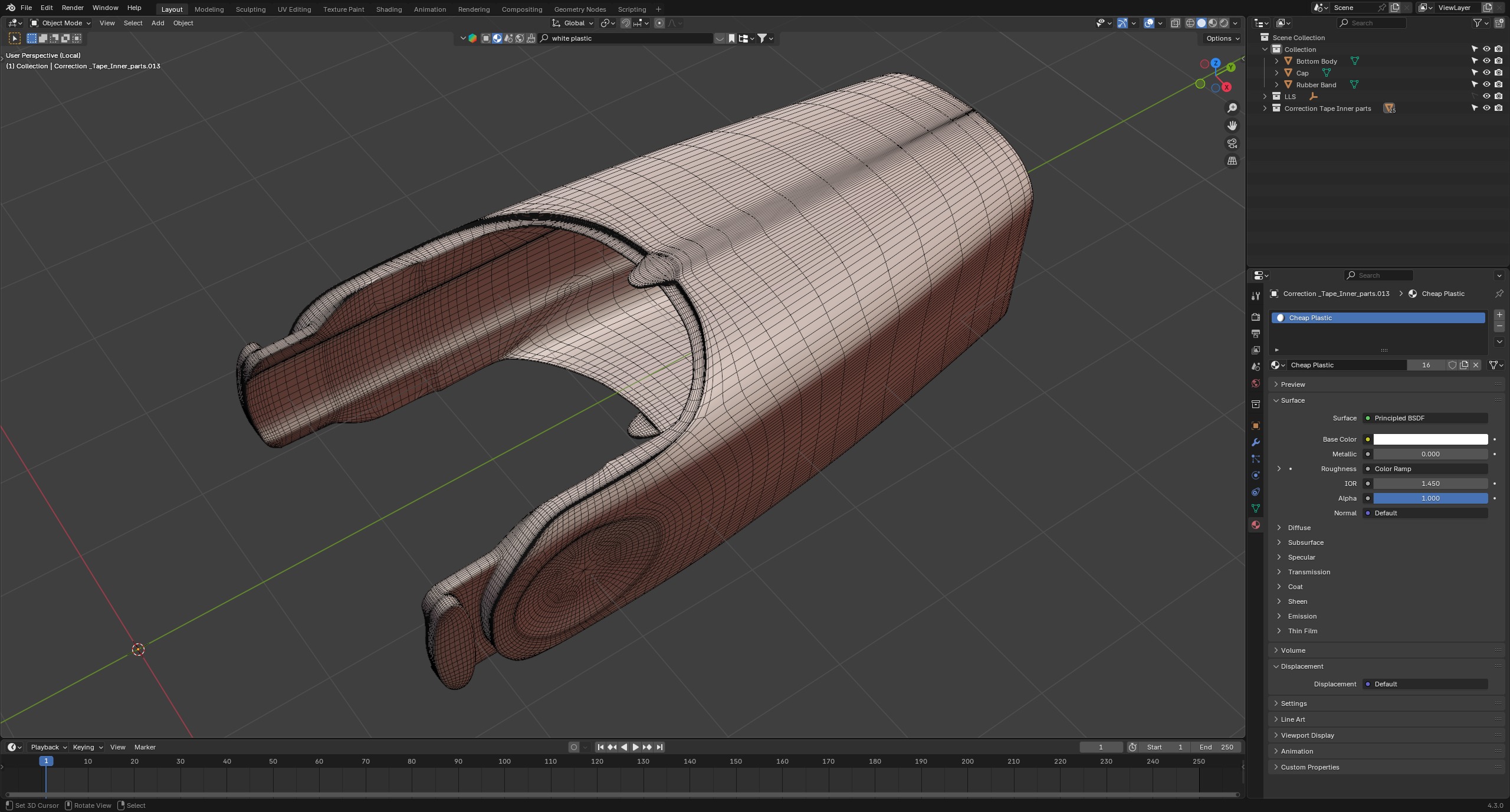Expand the Viewport Display panel
Screen dimensions: 1510x812
[1307, 735]
